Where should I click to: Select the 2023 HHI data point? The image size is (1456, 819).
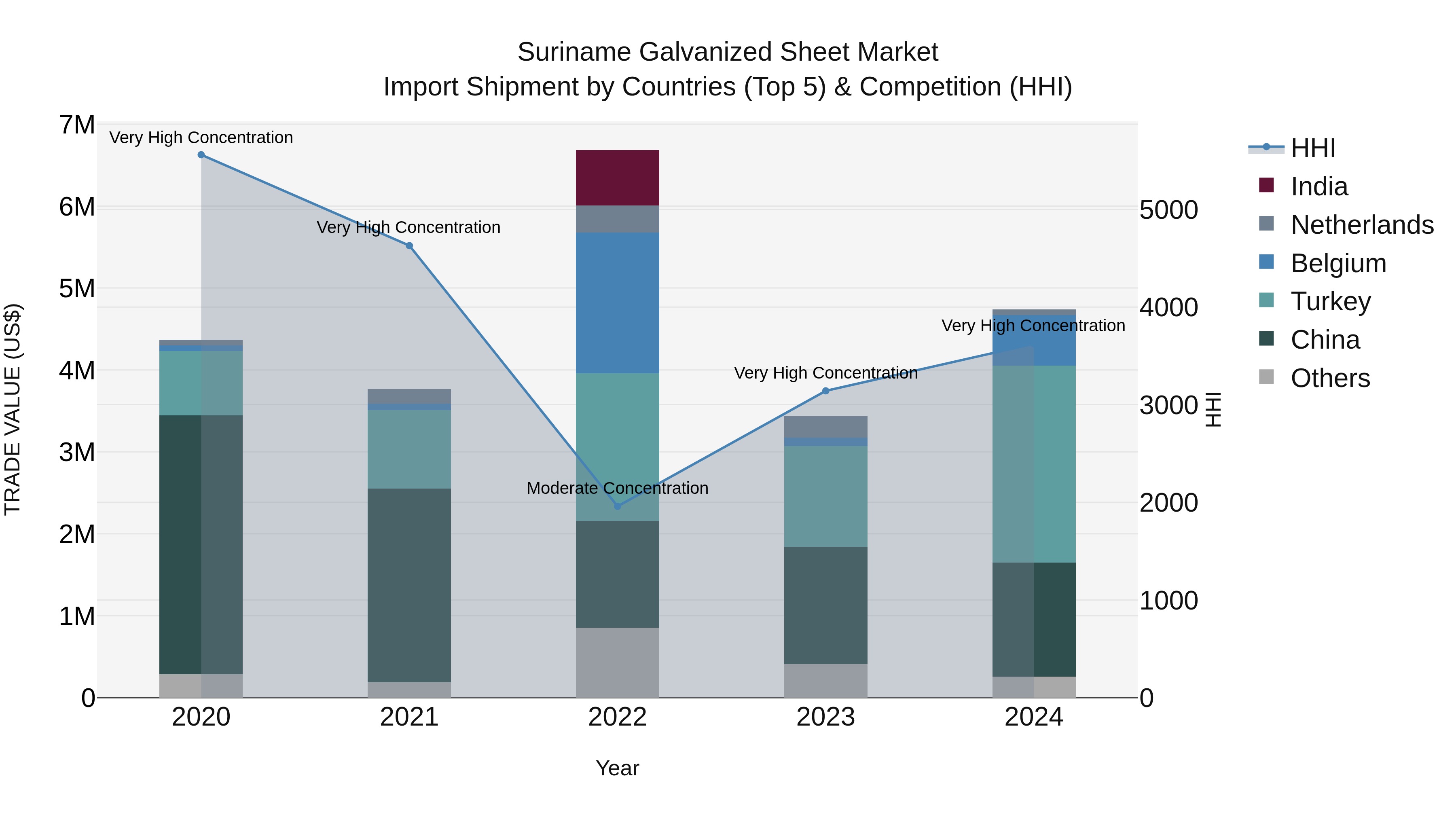826,391
